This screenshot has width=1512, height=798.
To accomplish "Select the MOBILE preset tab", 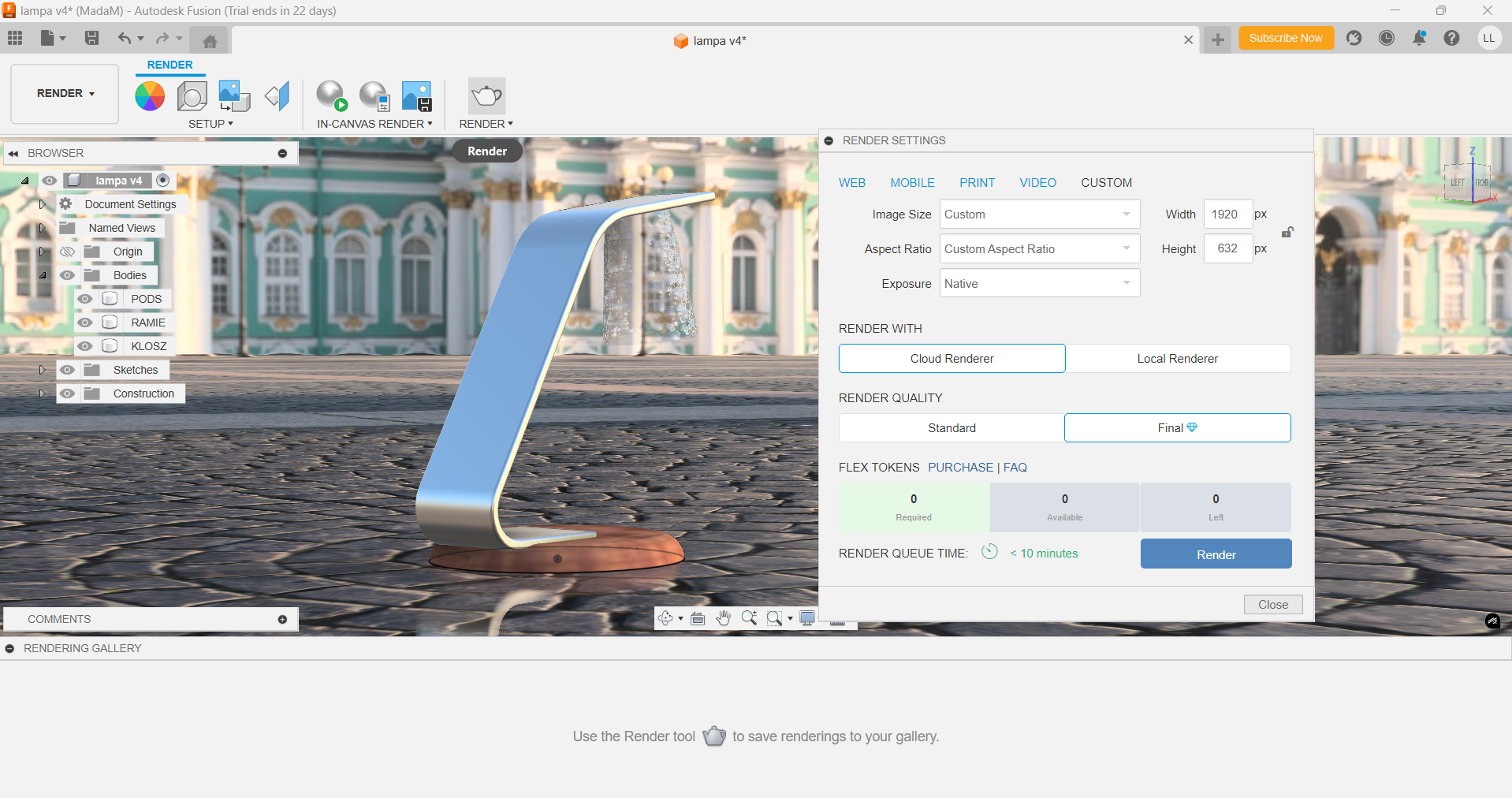I will [x=912, y=183].
